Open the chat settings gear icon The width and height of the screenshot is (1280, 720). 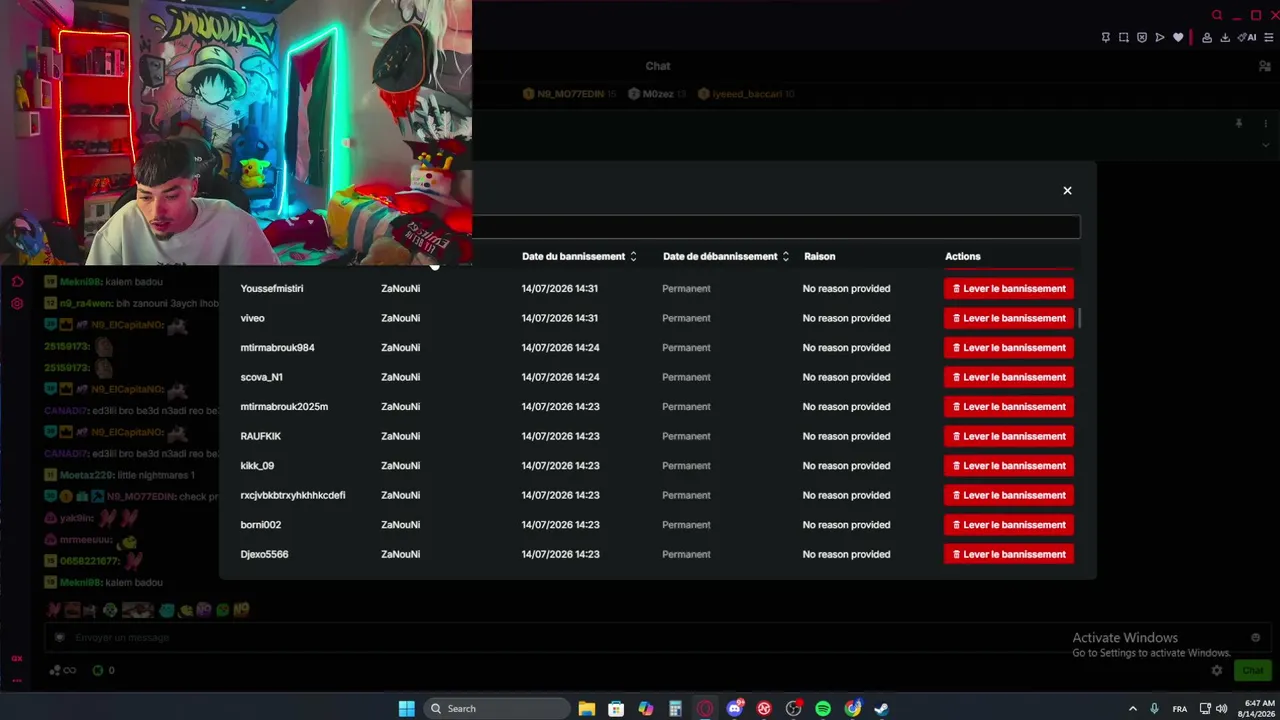click(x=1217, y=671)
